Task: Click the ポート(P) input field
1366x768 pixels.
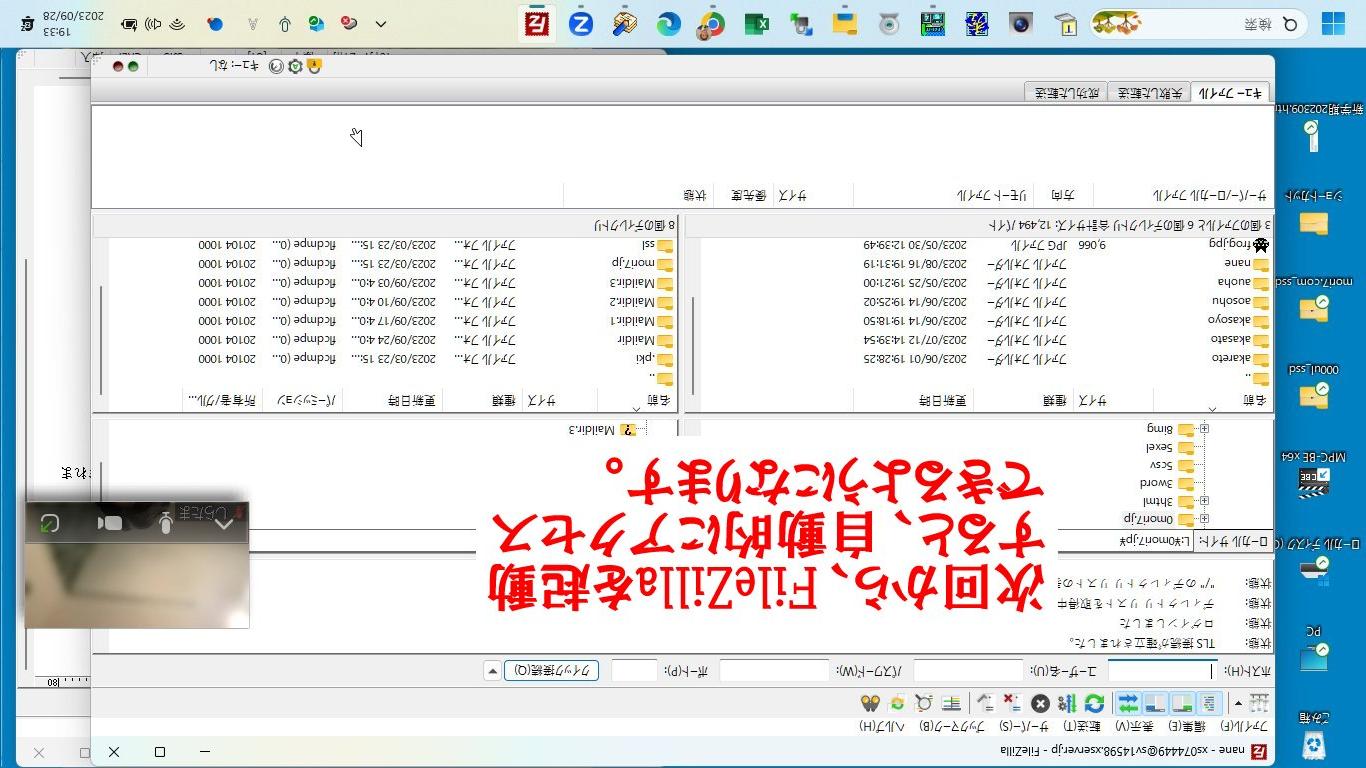Action: point(634,671)
